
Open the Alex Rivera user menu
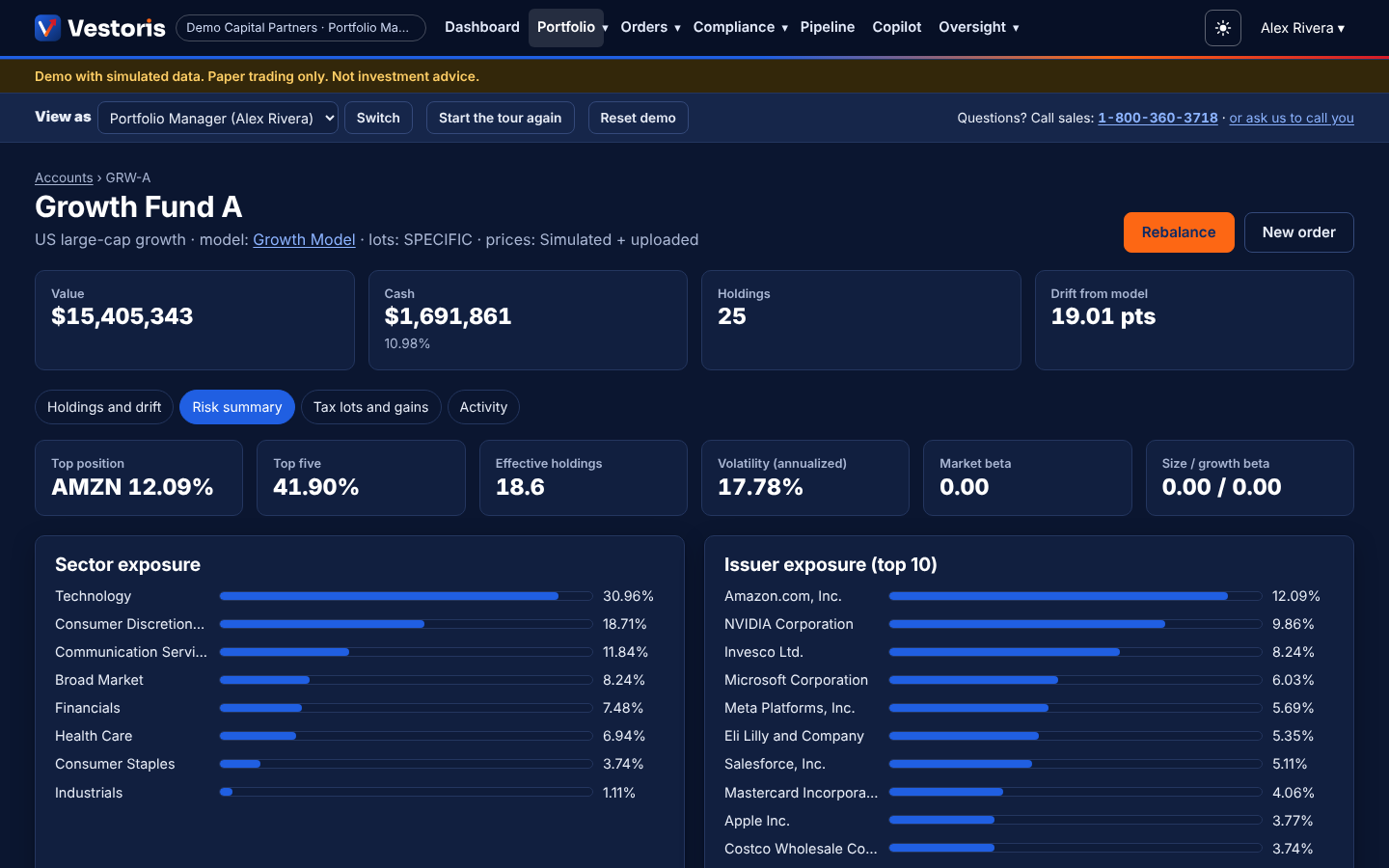1302,28
